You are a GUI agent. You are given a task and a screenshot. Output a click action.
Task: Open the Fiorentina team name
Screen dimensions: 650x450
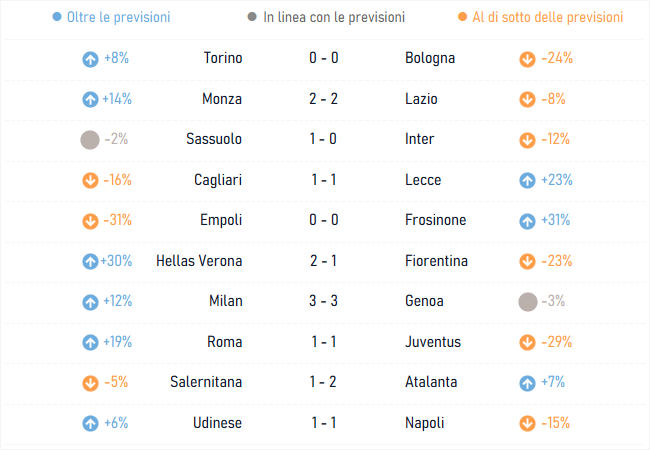tap(436, 261)
